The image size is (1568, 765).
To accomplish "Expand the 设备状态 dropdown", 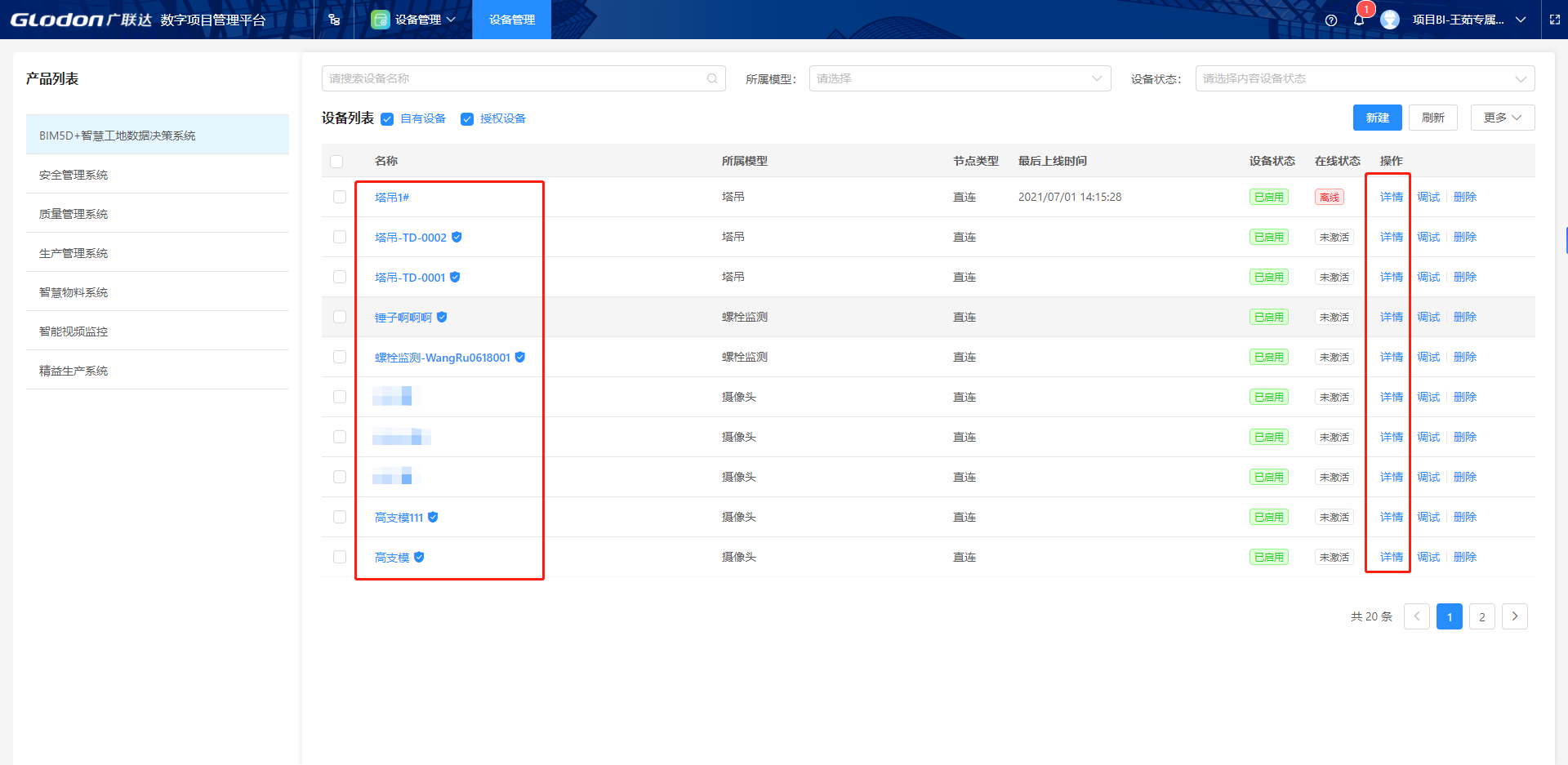I will coord(1365,78).
